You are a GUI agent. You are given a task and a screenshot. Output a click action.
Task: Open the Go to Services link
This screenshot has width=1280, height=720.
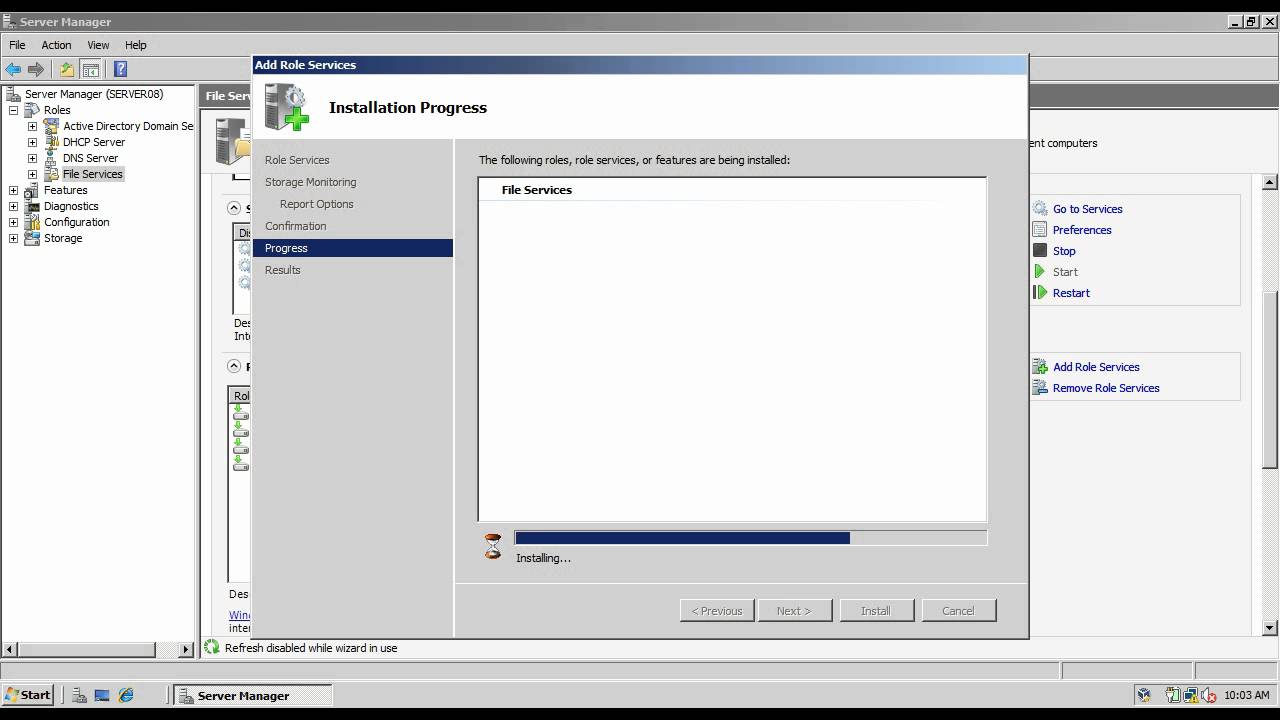(x=1087, y=209)
